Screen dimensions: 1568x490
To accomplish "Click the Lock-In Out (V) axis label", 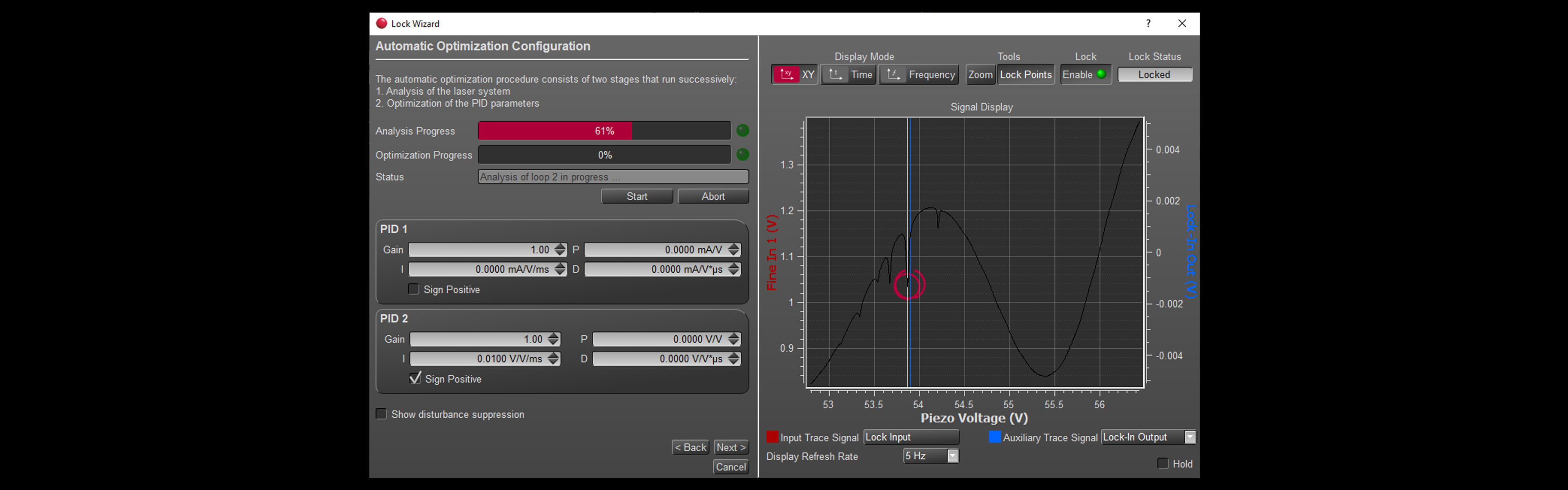I will [x=1191, y=252].
